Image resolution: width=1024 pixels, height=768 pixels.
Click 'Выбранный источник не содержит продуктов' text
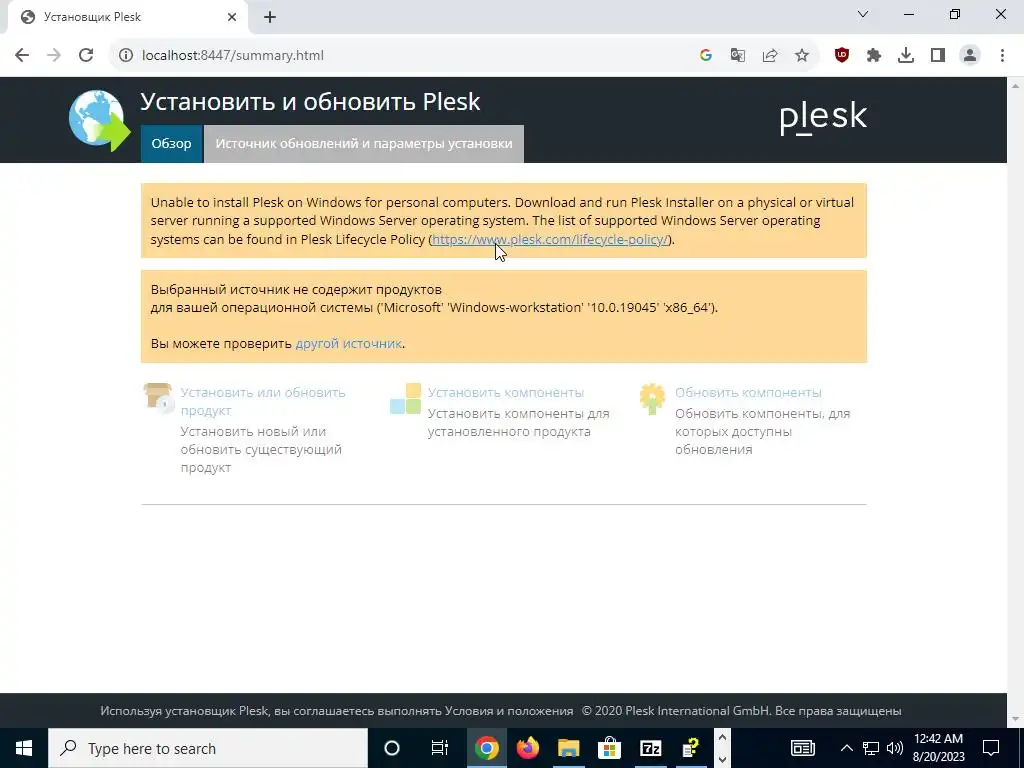pyautogui.click(x=296, y=289)
